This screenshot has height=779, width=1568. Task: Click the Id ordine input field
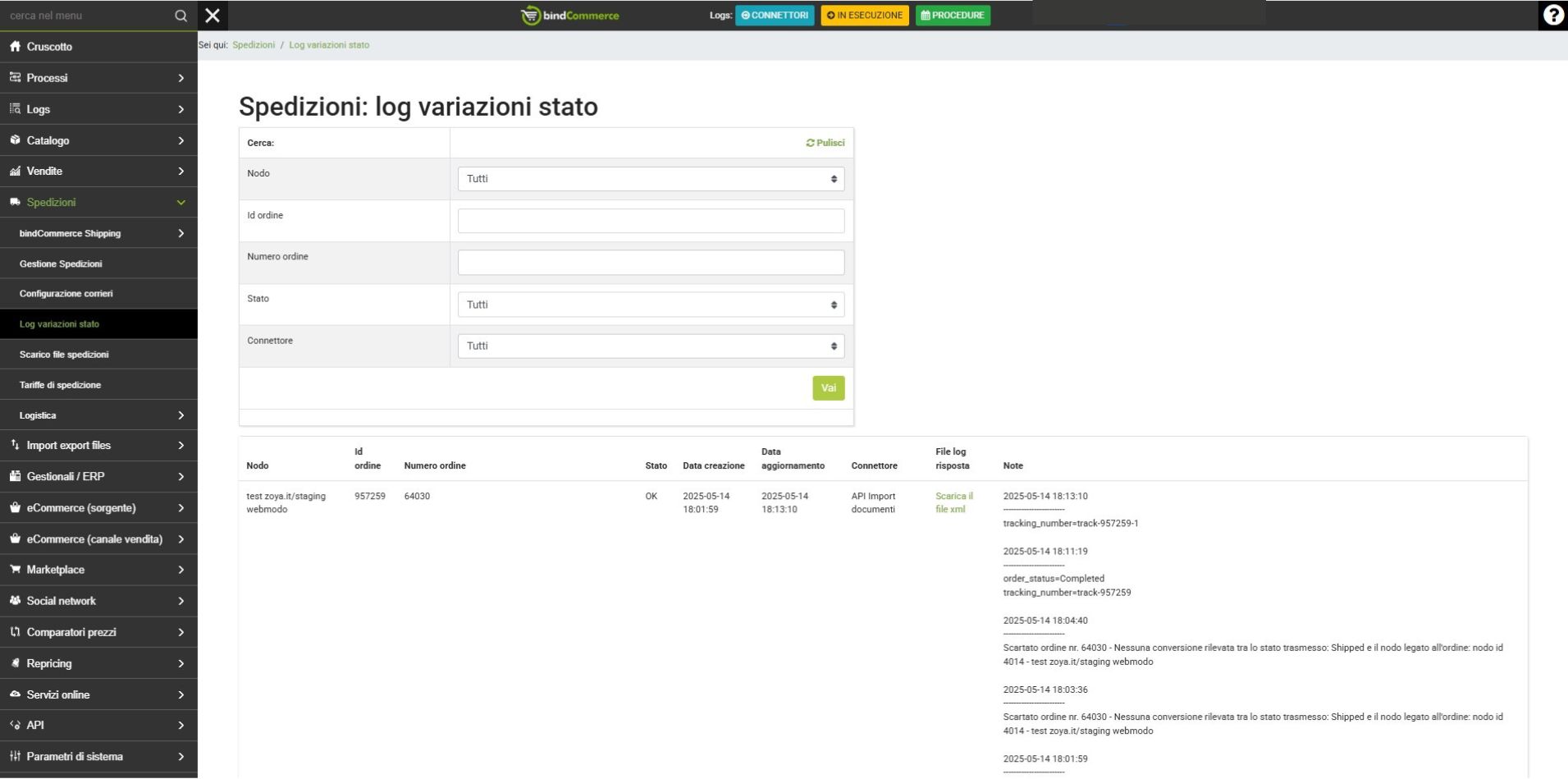tap(651, 221)
